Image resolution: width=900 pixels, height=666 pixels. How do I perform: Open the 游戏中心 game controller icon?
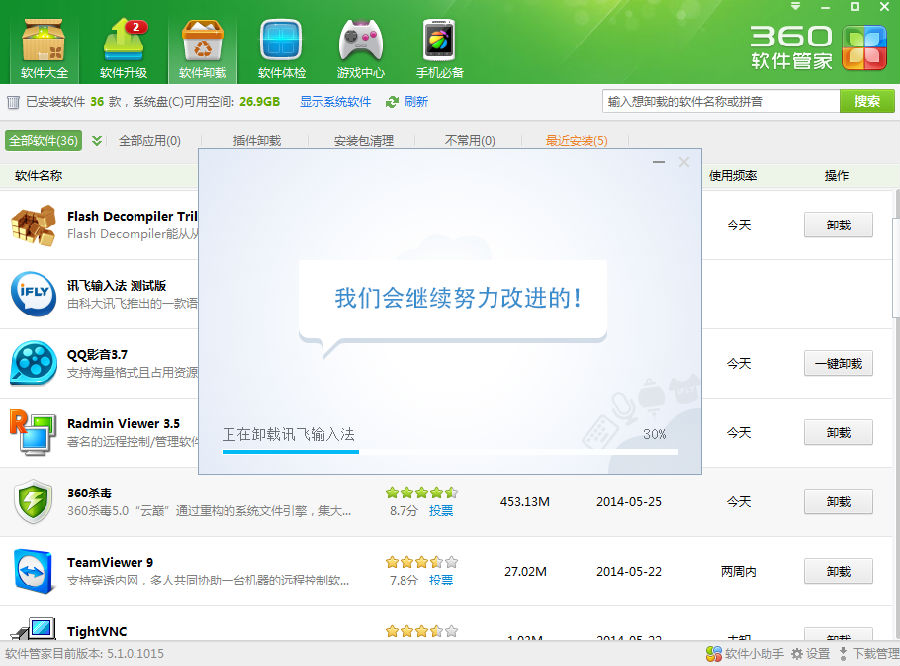coord(360,49)
